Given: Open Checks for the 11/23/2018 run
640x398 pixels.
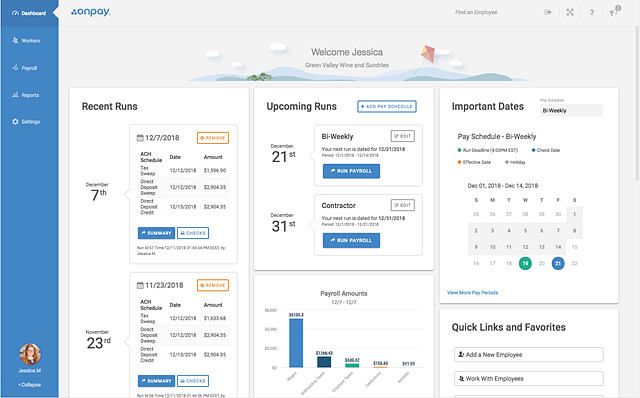Looking at the screenshot, I should coord(193,381).
